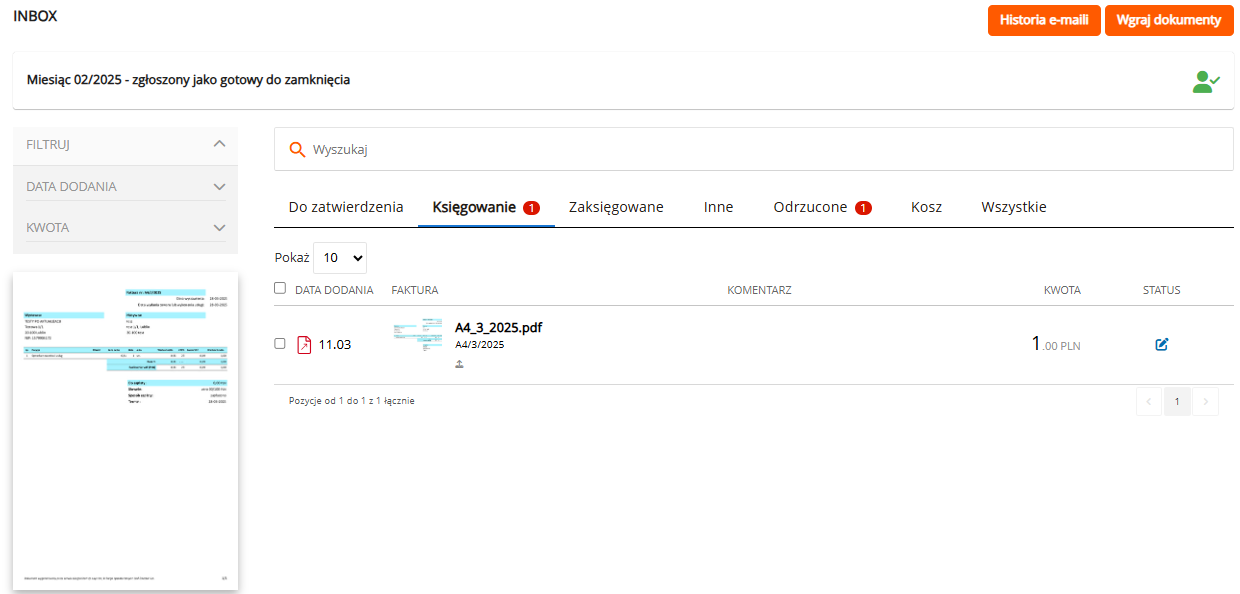Click the Wgraj dokumenty button

(1168, 20)
